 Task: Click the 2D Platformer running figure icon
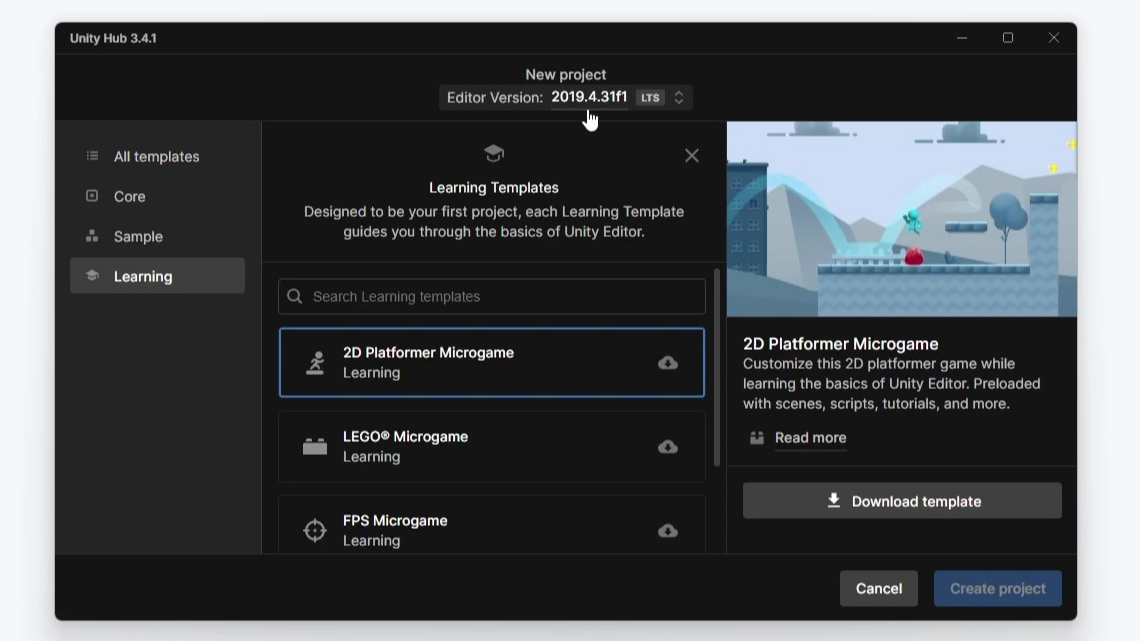(x=315, y=363)
